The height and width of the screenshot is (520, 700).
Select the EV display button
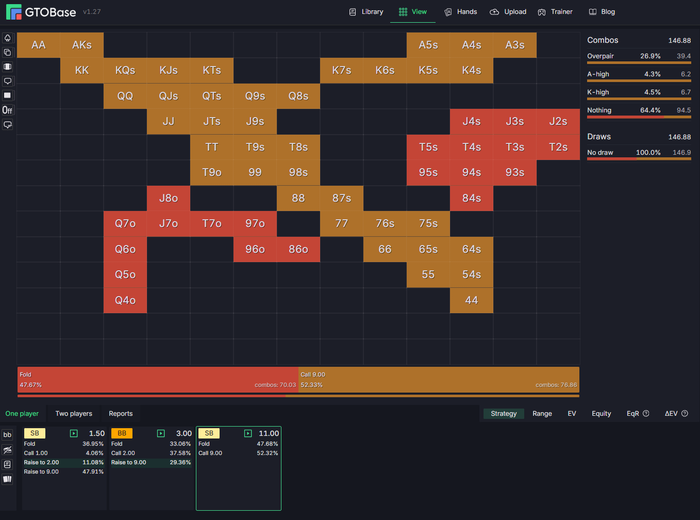pos(572,414)
